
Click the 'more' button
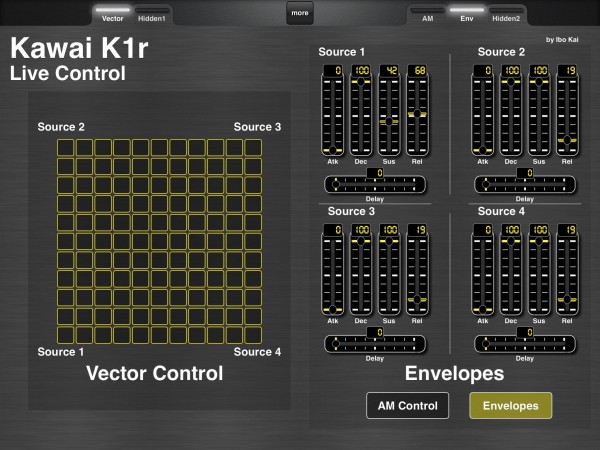(300, 13)
